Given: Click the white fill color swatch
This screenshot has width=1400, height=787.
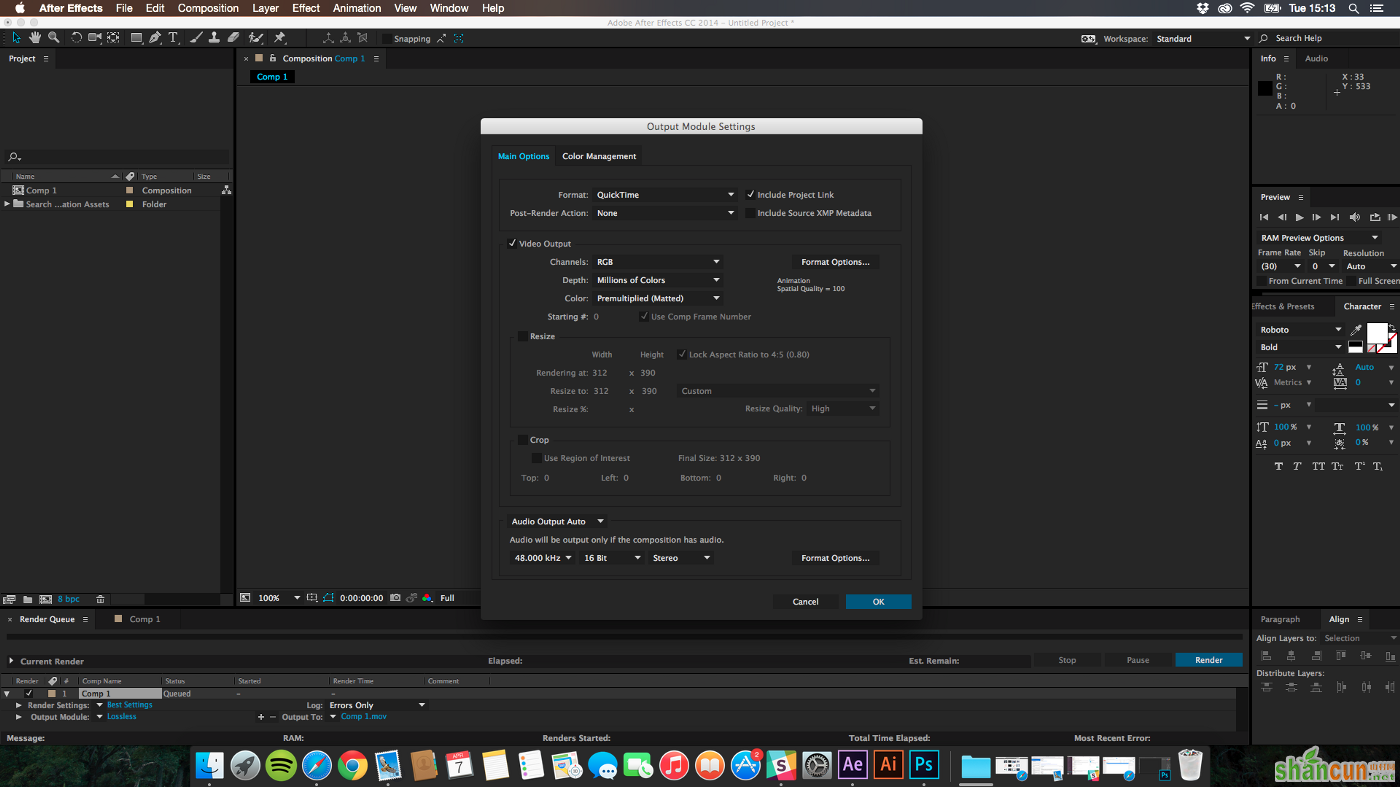Looking at the screenshot, I should click(x=1376, y=333).
